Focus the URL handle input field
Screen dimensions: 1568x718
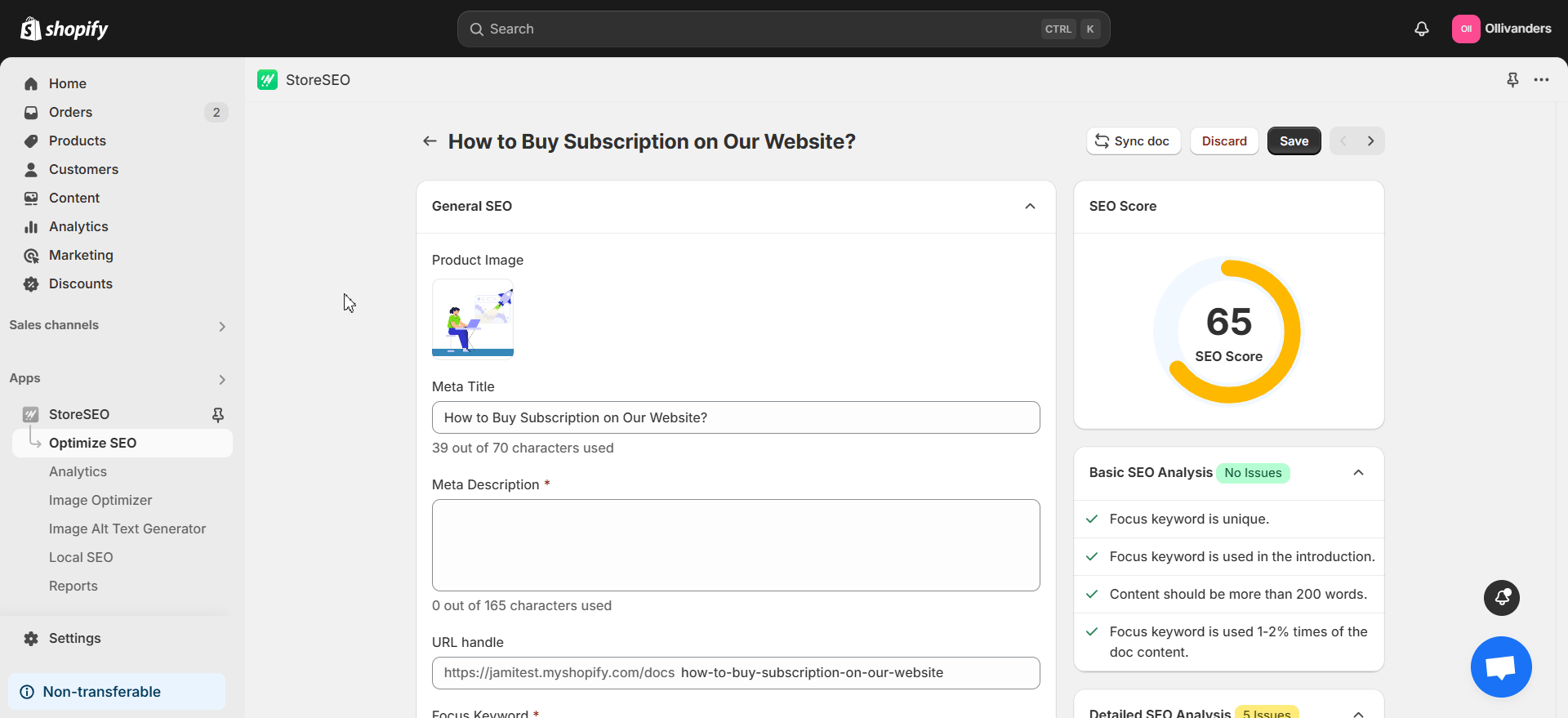coord(736,673)
